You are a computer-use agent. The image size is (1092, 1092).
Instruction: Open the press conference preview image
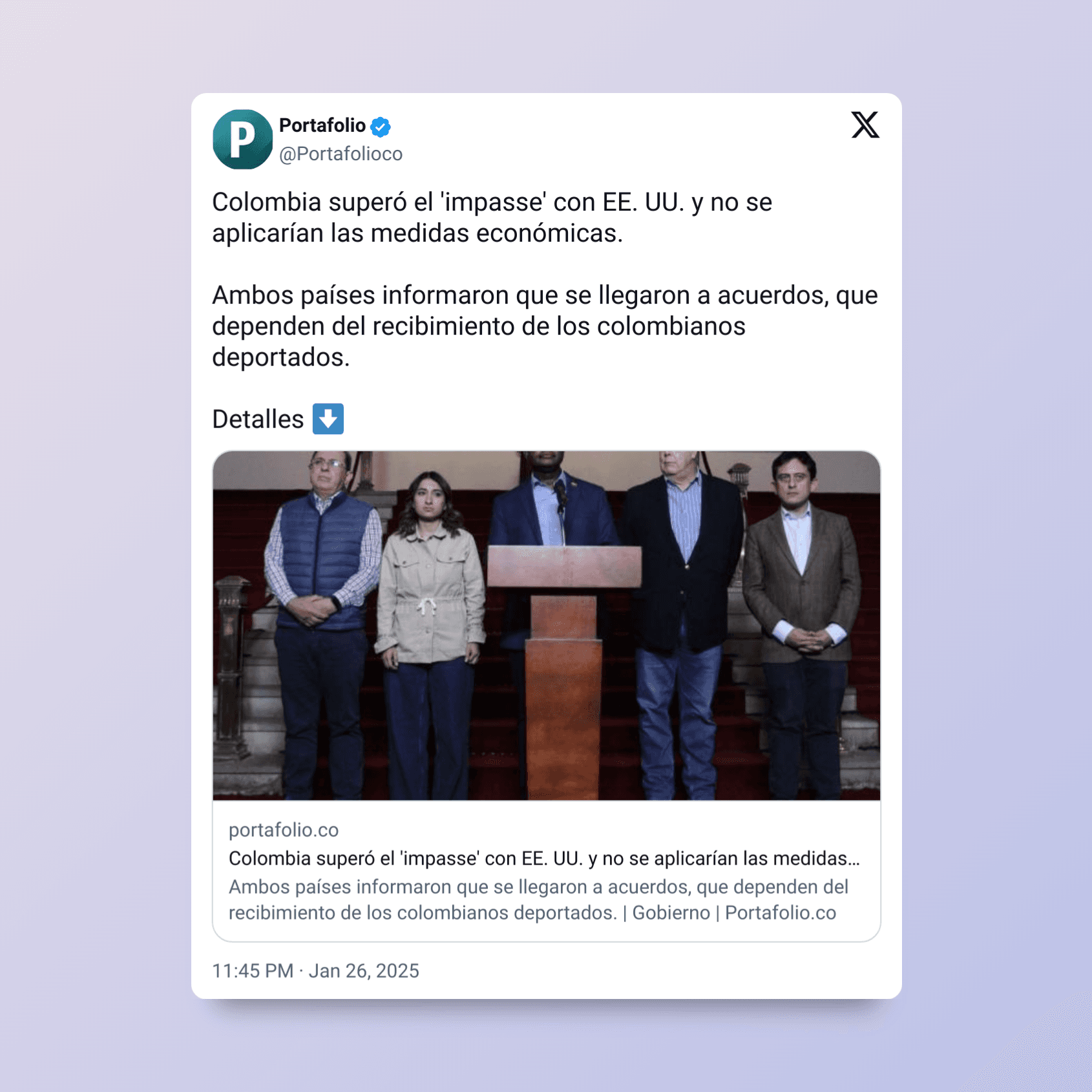coord(547,625)
